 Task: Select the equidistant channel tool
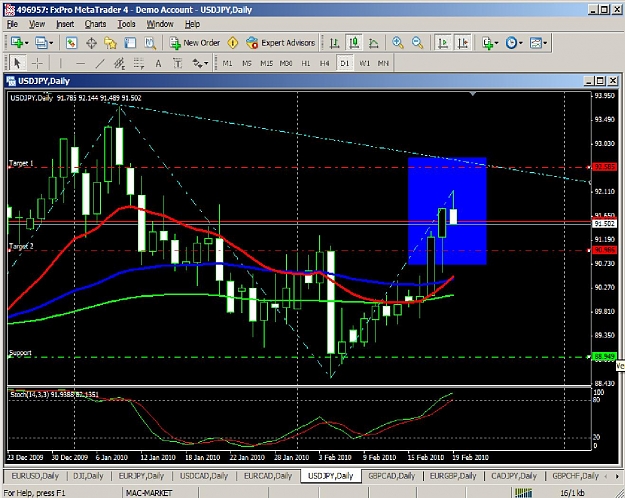pos(119,63)
